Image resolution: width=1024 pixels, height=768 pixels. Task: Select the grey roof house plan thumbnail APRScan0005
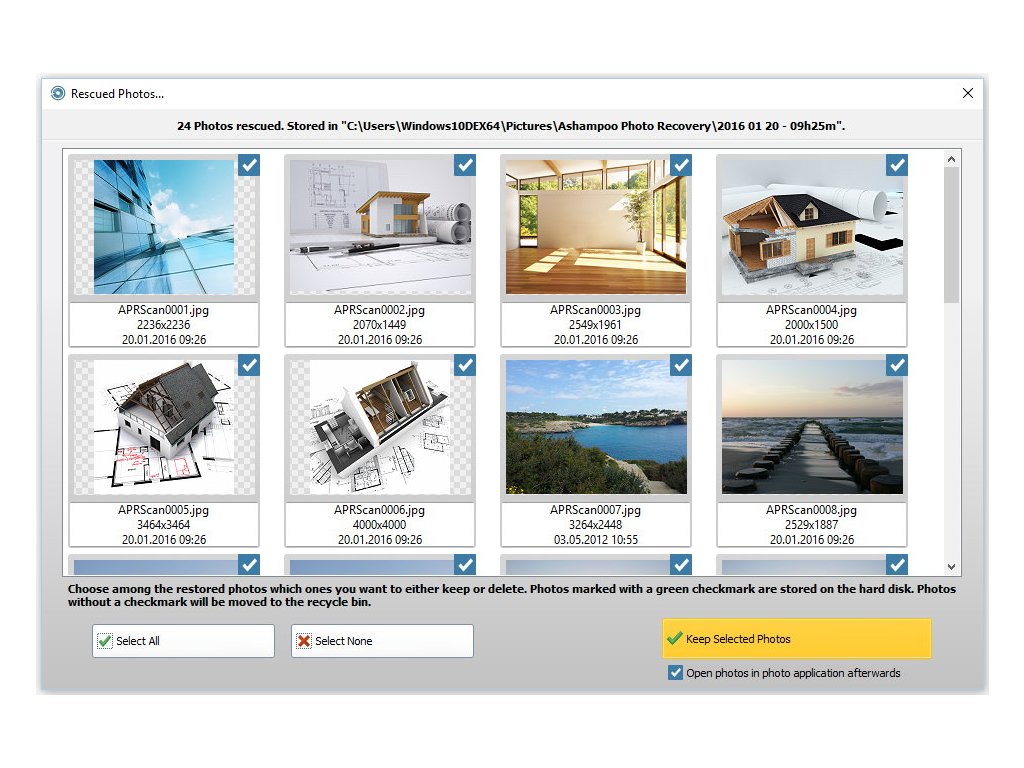point(164,427)
